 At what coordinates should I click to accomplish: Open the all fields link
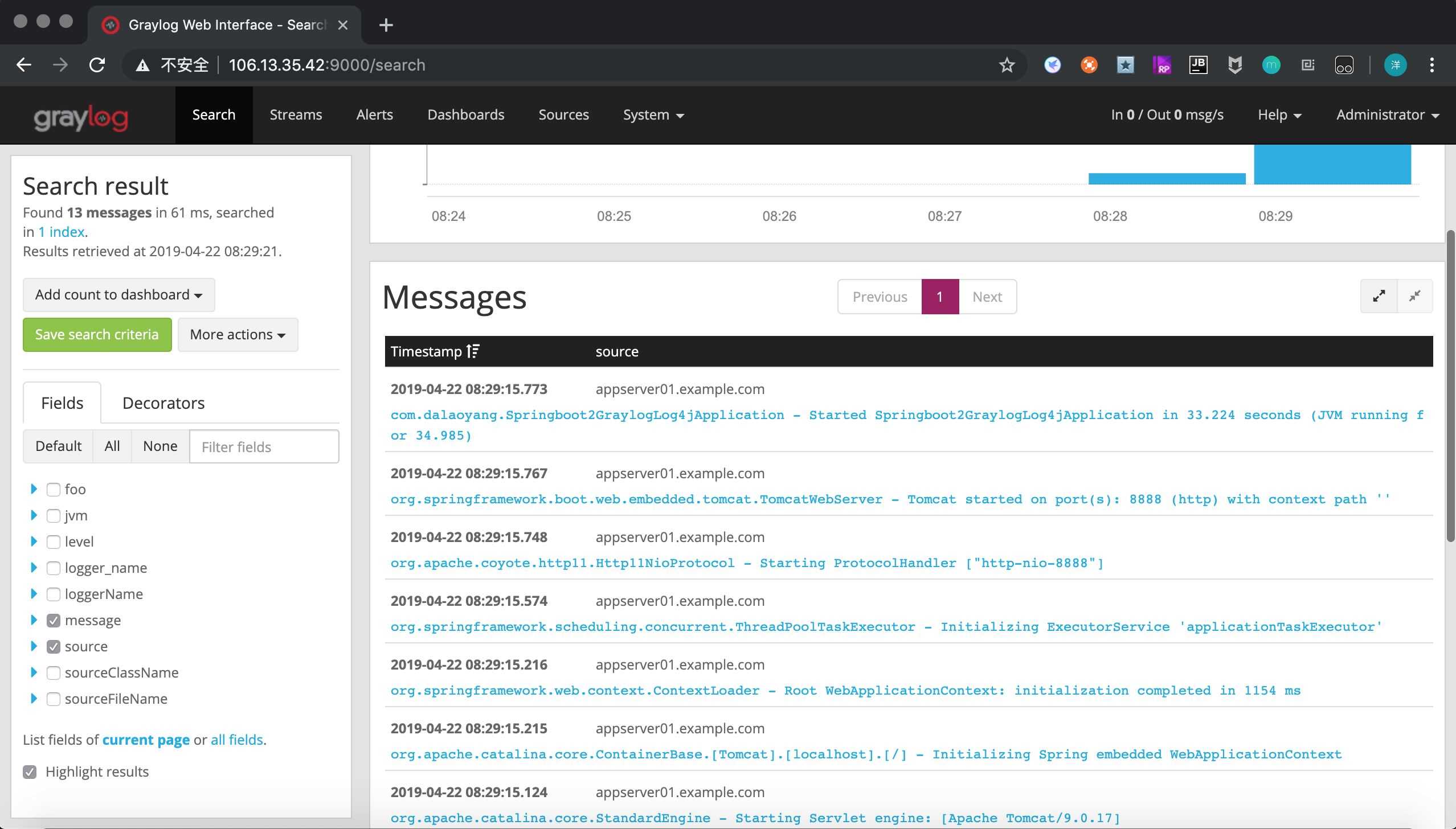(x=236, y=740)
